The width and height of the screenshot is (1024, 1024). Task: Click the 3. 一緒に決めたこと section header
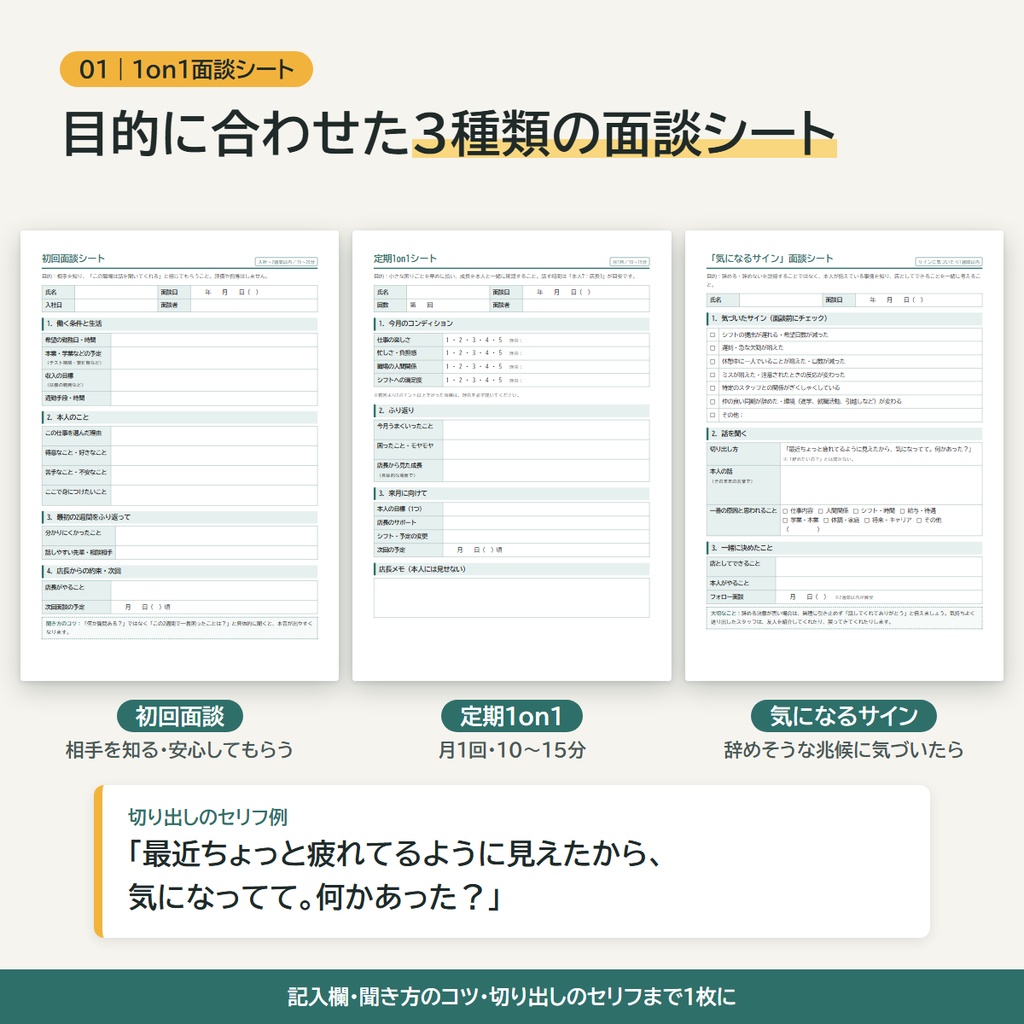tap(844, 547)
